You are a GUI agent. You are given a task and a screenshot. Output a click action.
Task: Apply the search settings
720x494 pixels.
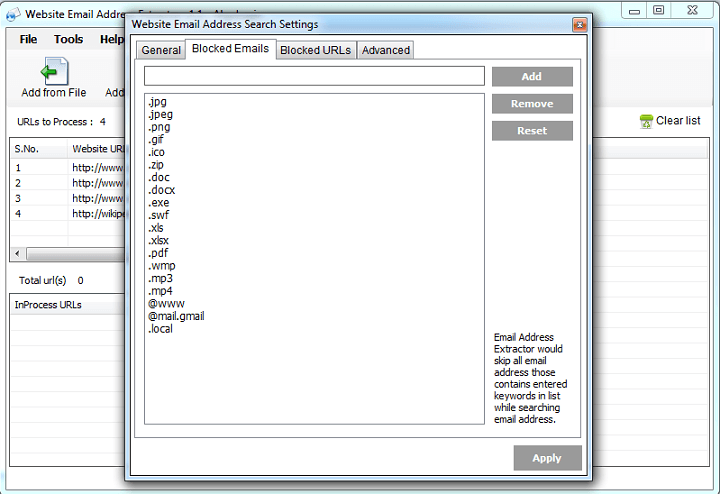(547, 458)
